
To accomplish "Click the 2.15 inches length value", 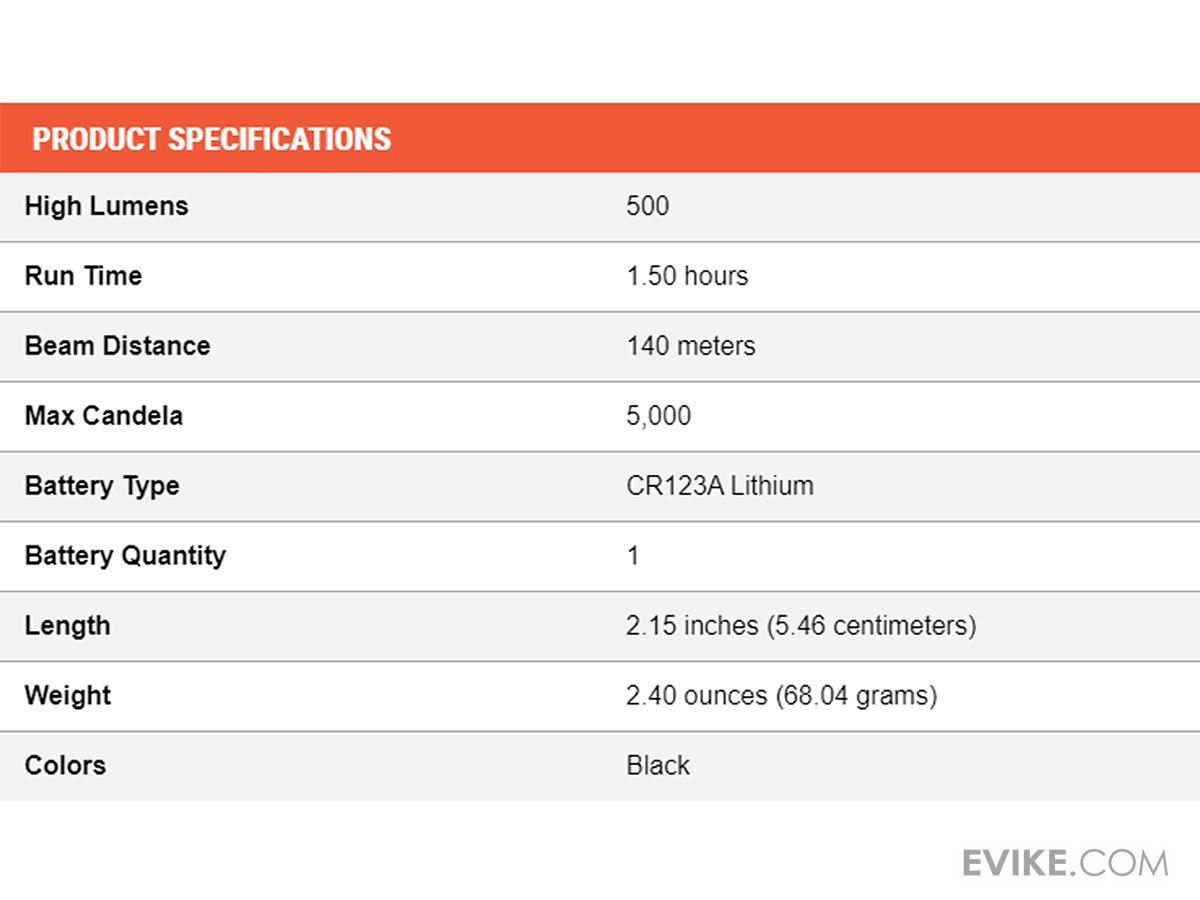I will 801,626.
